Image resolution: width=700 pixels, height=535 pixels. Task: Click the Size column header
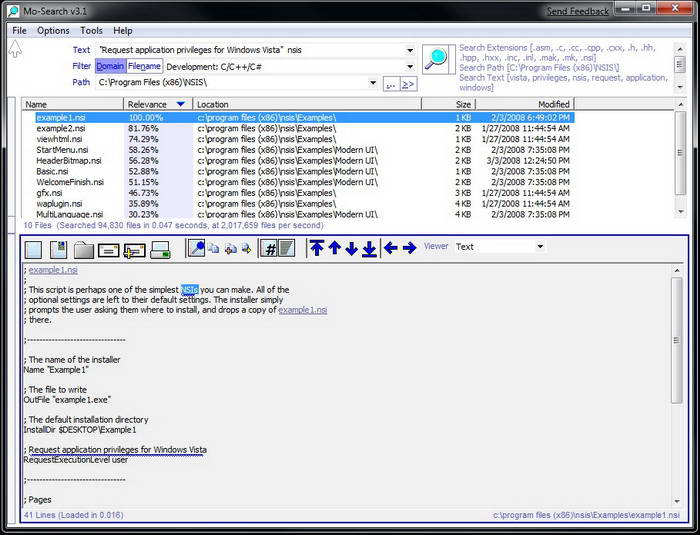pyautogui.click(x=449, y=104)
